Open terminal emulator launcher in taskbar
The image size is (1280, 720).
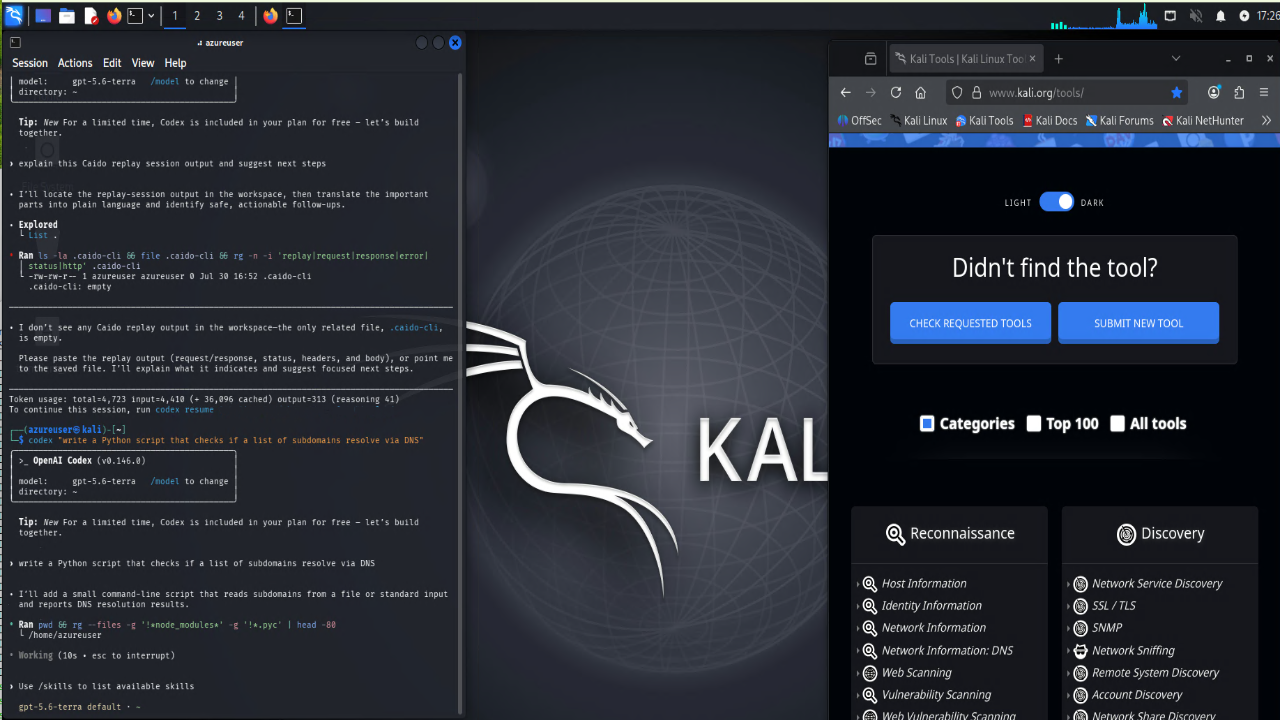point(136,16)
